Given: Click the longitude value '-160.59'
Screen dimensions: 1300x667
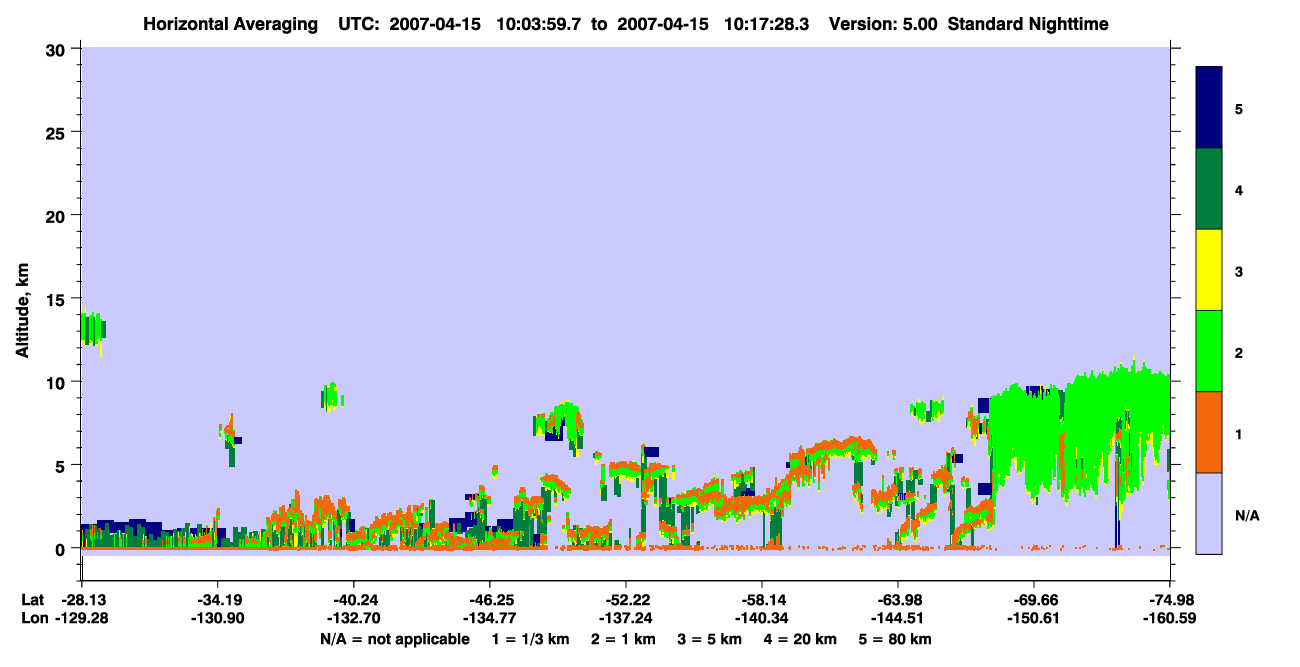Looking at the screenshot, I should pyautogui.click(x=1170, y=619).
